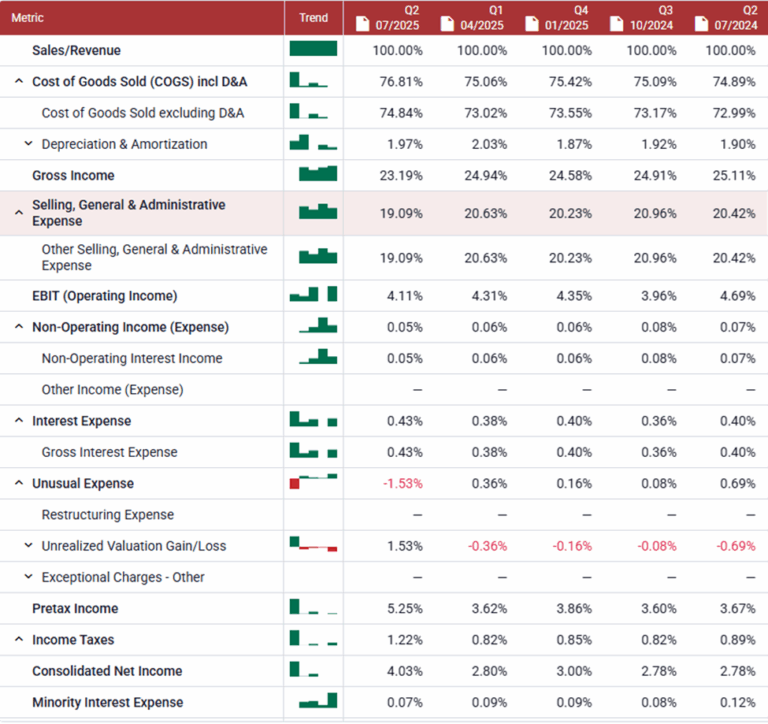The image size is (768, 724).
Task: Expand the Exceptional Charges - Other row
Action: 29,577
